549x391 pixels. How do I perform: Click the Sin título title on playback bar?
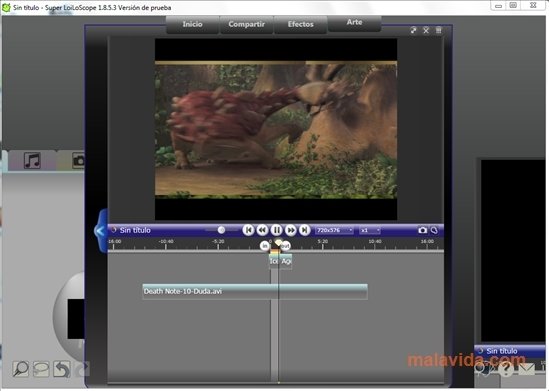pos(135,230)
